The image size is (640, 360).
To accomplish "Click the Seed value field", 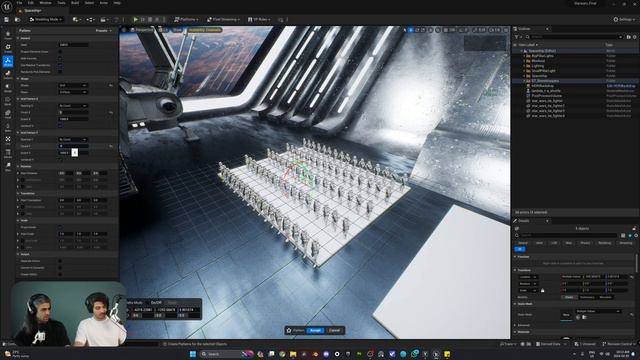I will tap(73, 45).
